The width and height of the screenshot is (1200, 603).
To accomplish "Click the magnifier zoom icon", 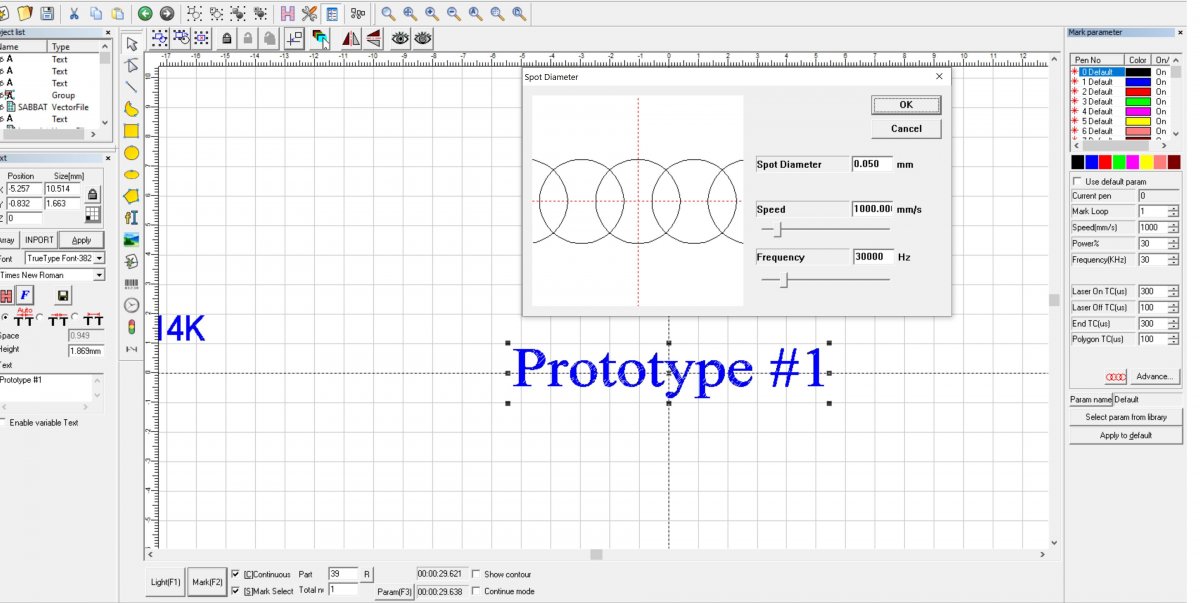I will point(388,13).
